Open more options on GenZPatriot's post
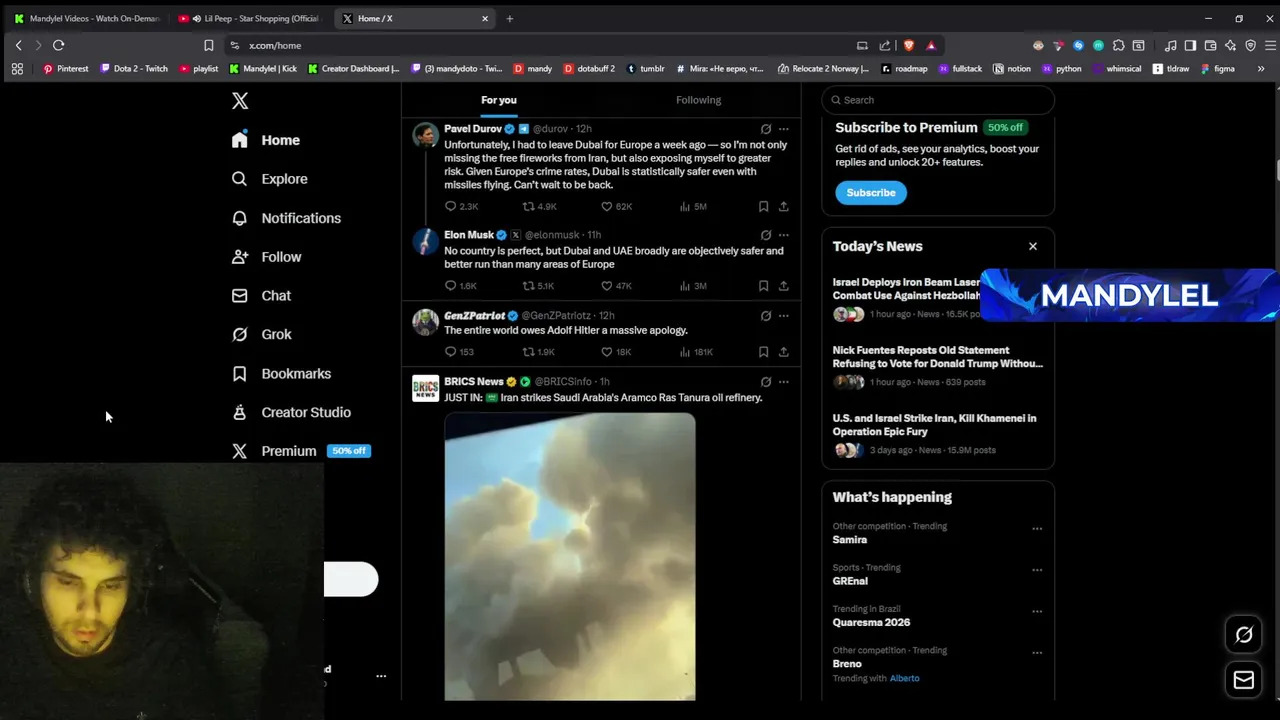This screenshot has height=720, width=1280. click(x=784, y=316)
